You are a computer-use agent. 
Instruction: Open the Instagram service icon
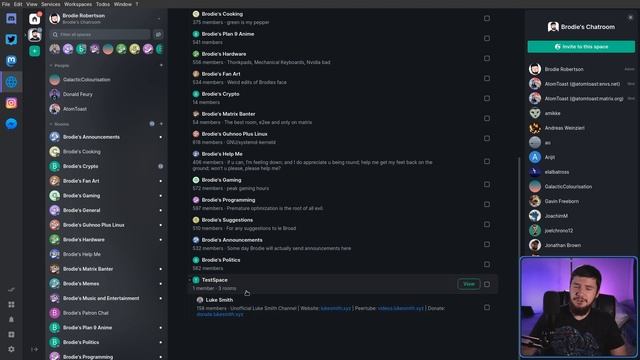click(x=11, y=103)
